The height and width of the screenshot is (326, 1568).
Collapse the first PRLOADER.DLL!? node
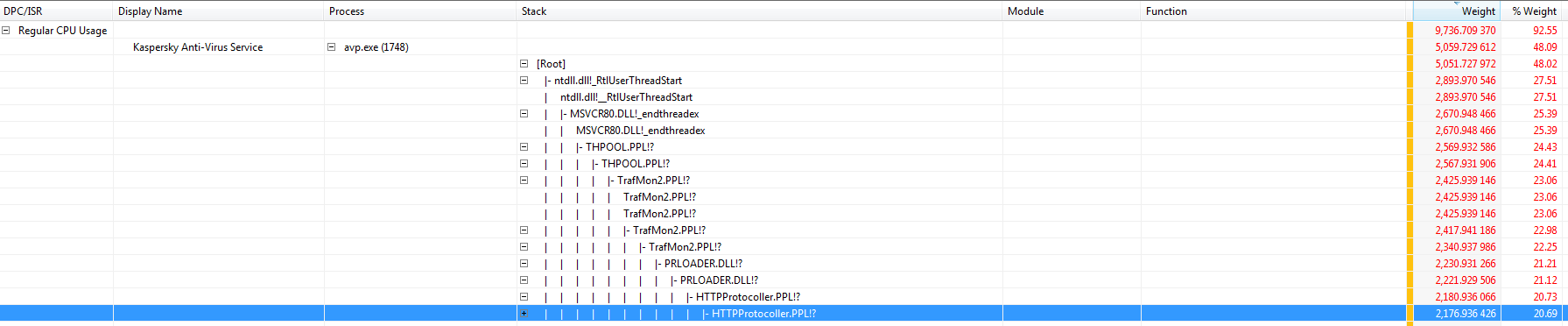(524, 264)
